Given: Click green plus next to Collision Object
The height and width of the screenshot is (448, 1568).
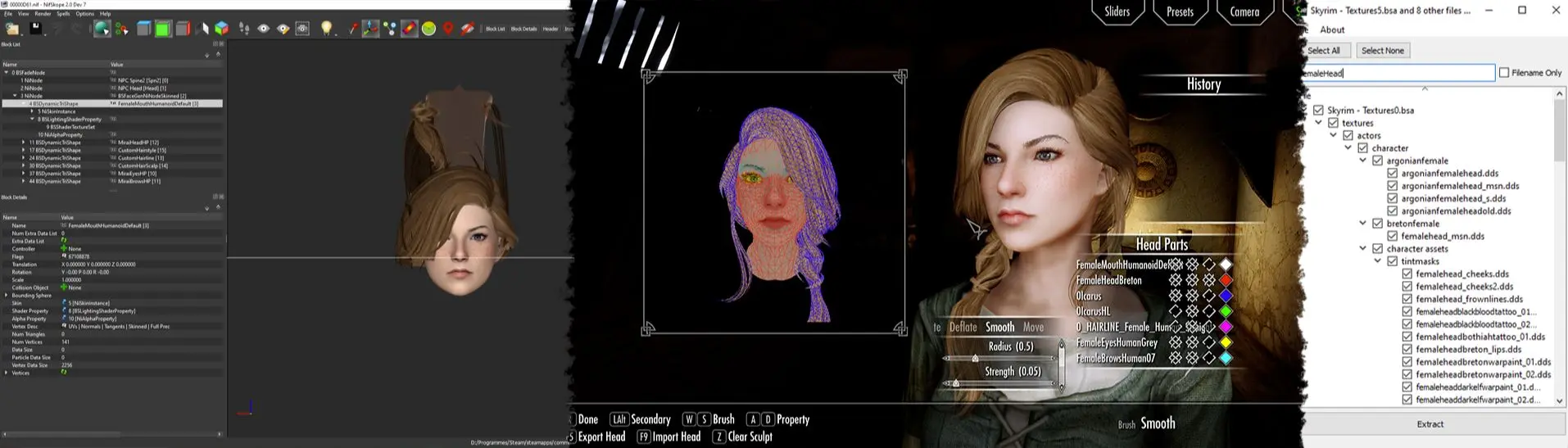Looking at the screenshot, I should pos(64,287).
